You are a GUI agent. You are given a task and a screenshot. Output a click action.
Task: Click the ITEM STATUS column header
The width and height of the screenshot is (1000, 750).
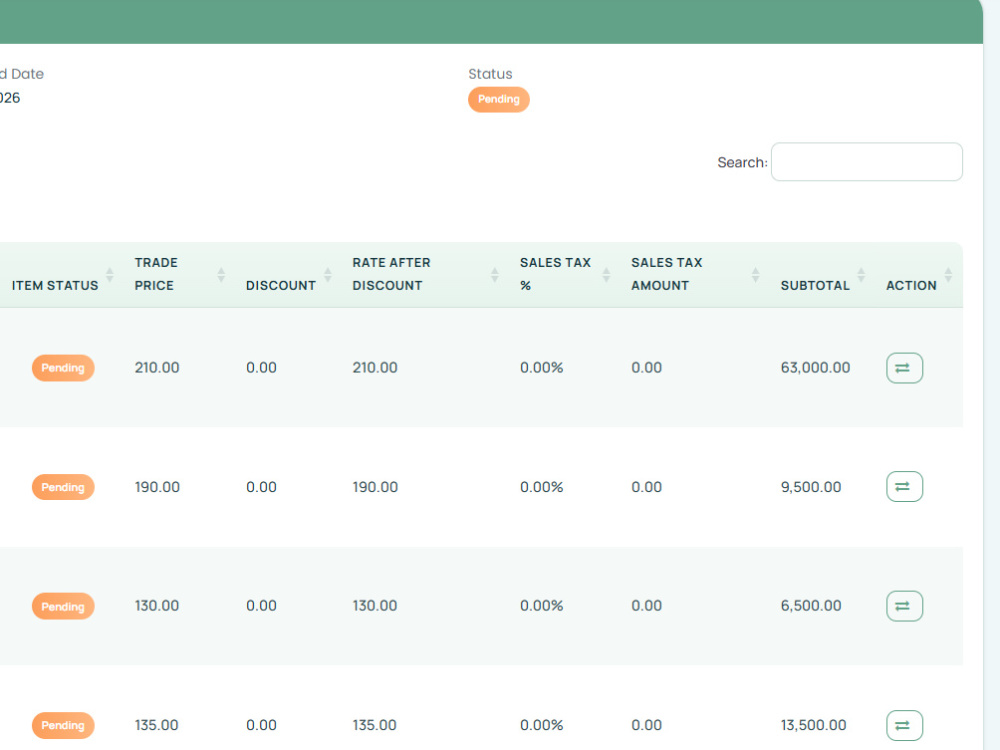point(55,286)
